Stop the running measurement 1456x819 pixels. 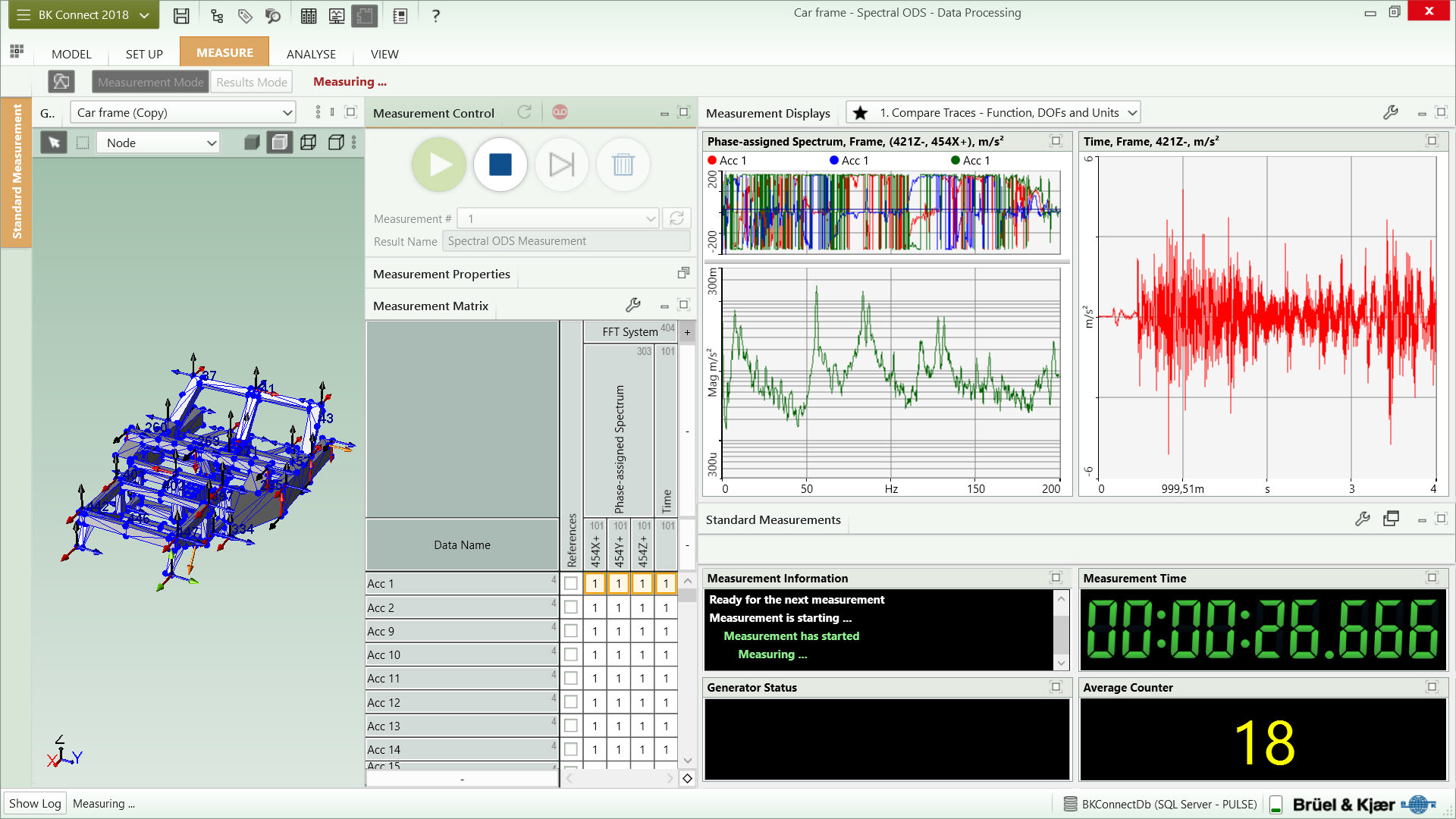pyautogui.click(x=500, y=165)
